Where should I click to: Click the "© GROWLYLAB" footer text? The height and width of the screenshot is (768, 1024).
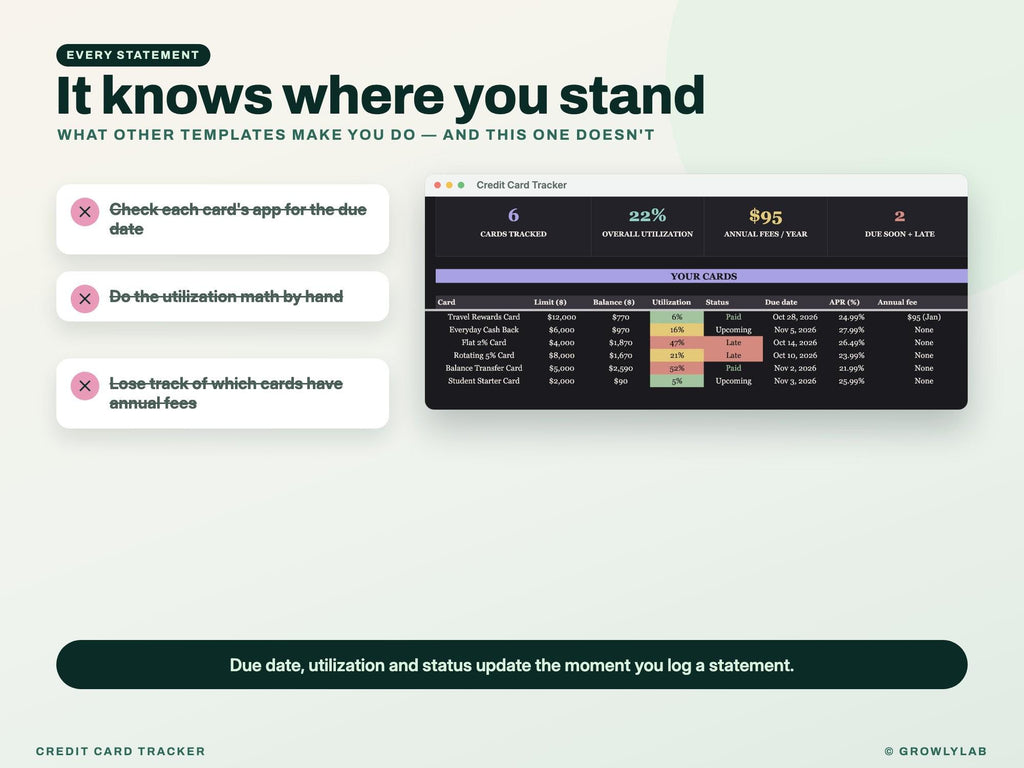(x=935, y=751)
